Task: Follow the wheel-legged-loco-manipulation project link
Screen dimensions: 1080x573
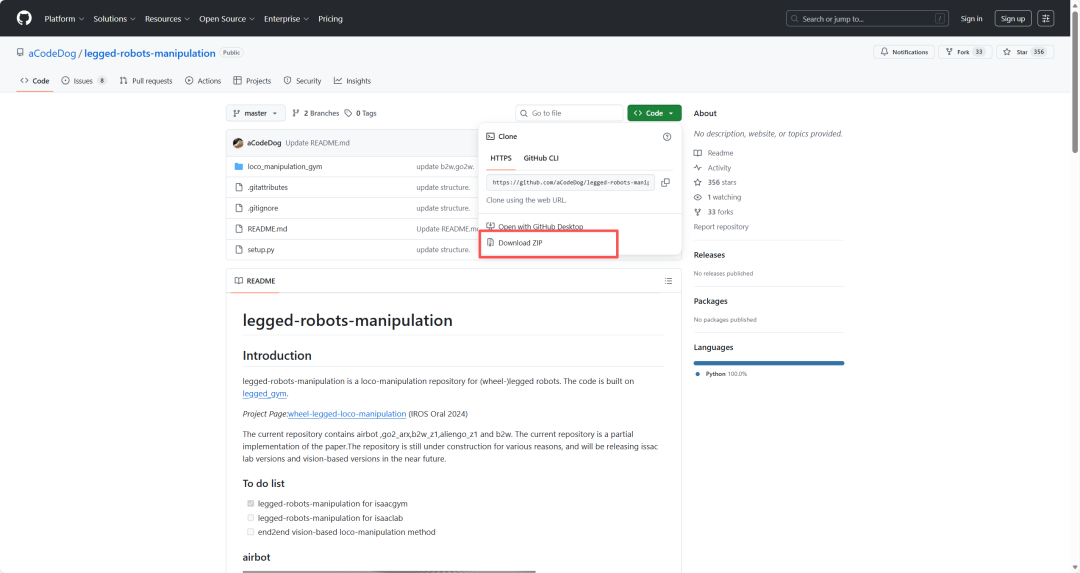Action: (x=347, y=414)
